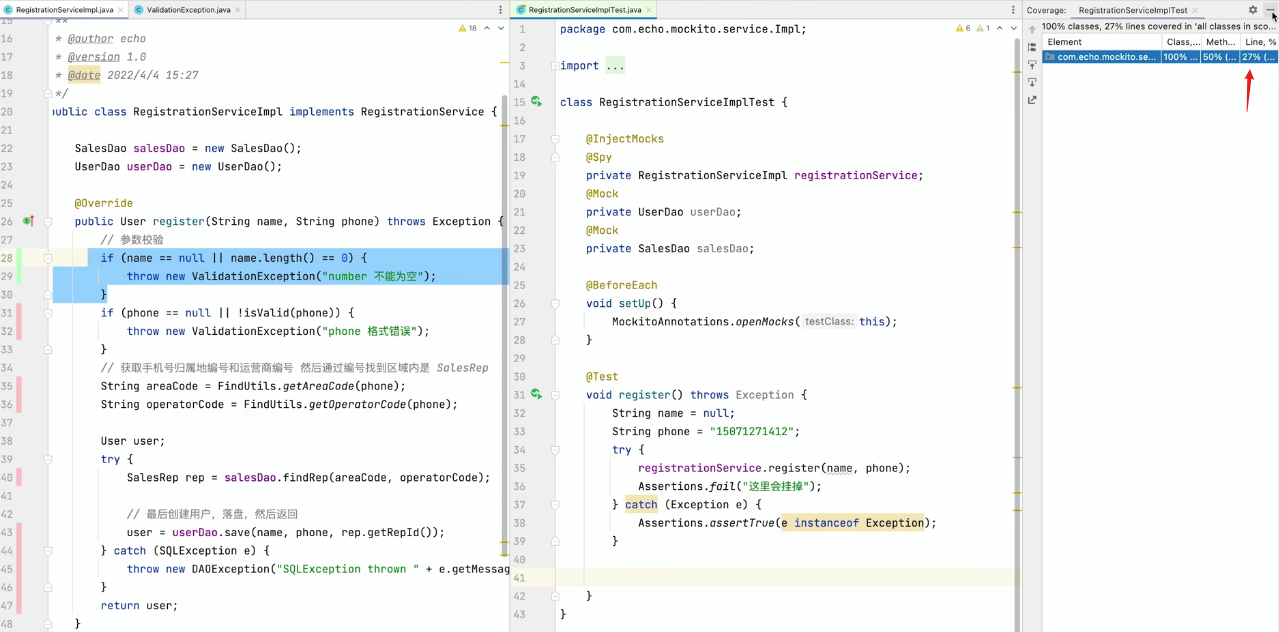This screenshot has height=632, width=1279.
Task: Open Coverage panel settings gear
Action: [1253, 10]
